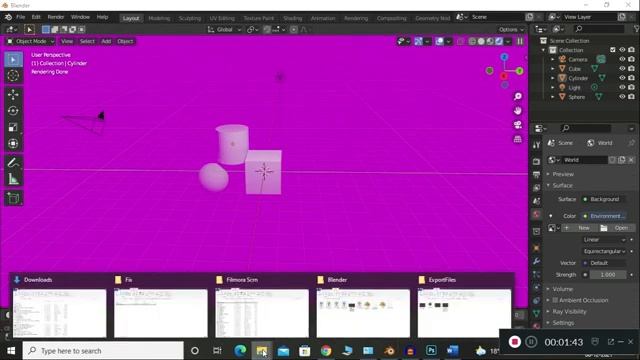Open Global transform orientation dropdown
Screen dimensions: 640x360
pyautogui.click(x=224, y=29)
